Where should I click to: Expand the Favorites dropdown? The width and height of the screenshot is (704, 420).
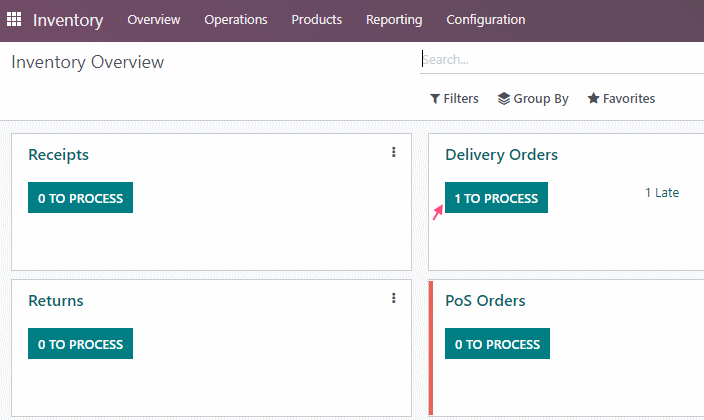[x=621, y=98]
